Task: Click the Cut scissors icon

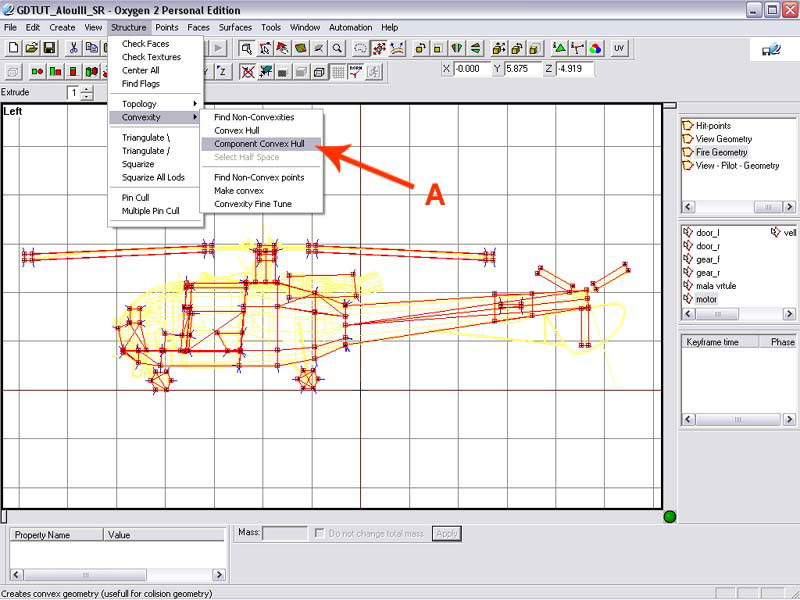Action: [x=74, y=48]
